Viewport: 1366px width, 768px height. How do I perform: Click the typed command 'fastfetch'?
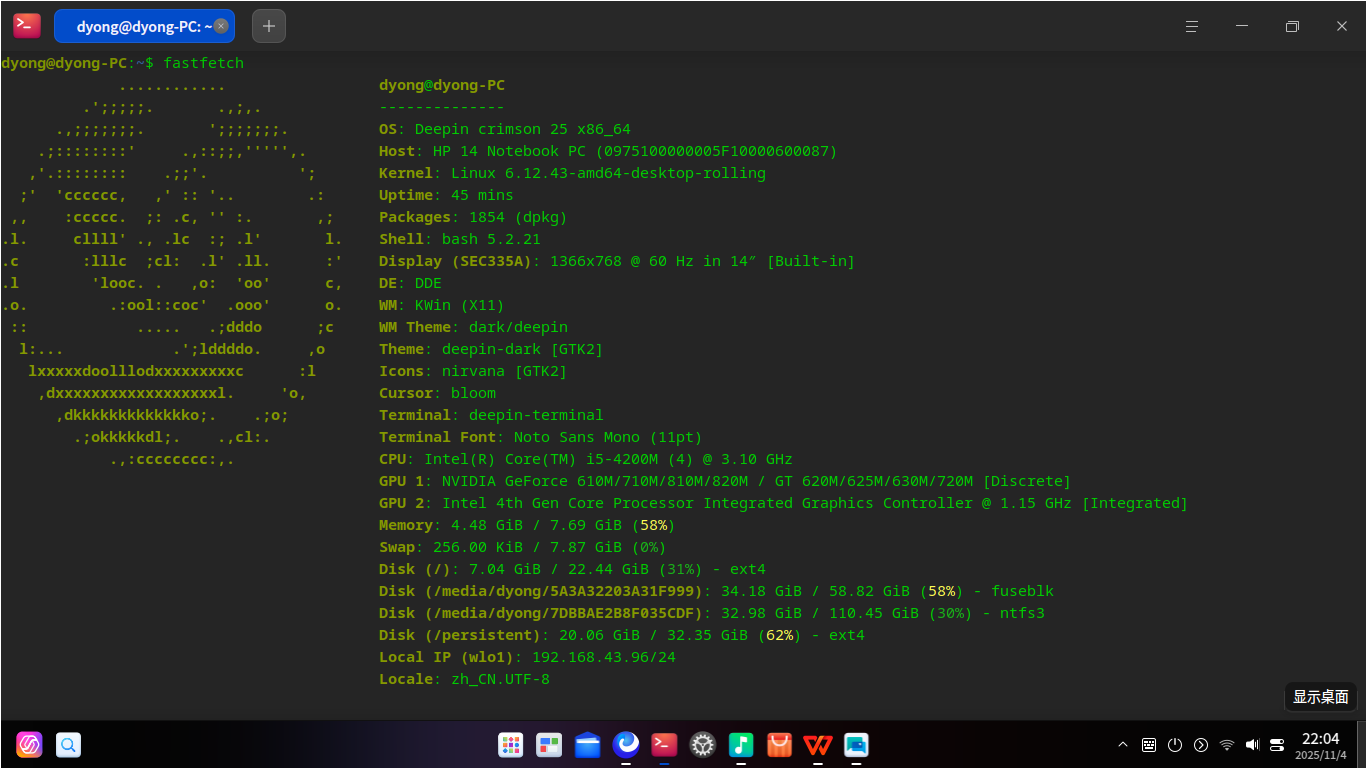coord(203,63)
